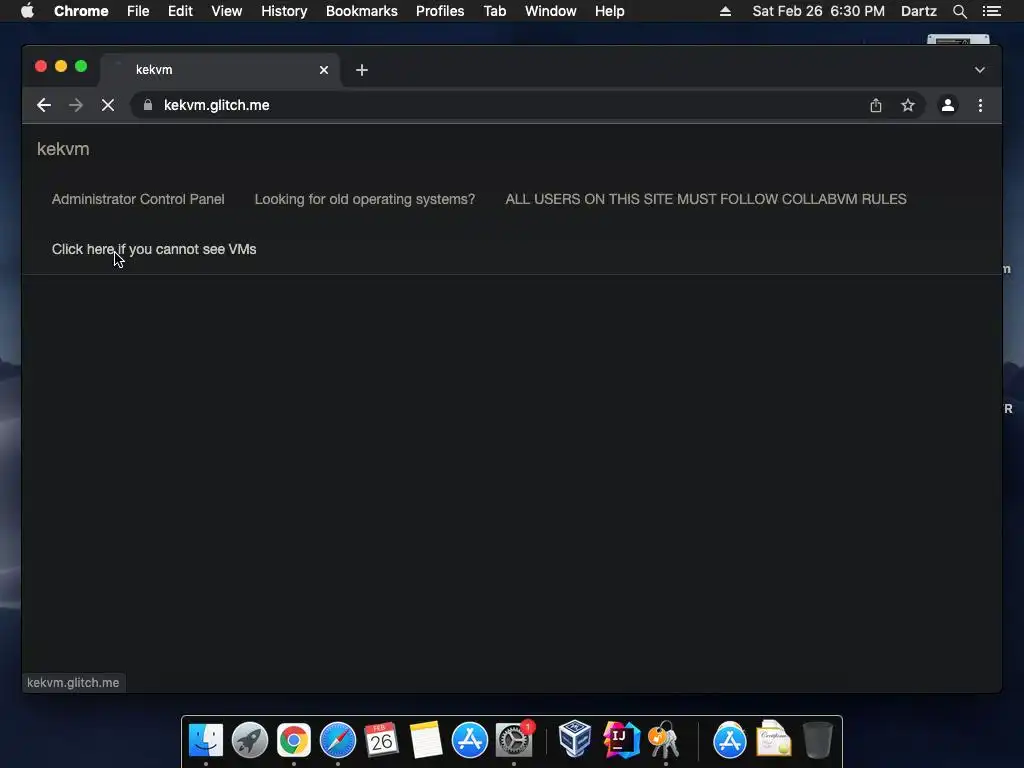This screenshot has width=1024, height=768.
Task: Open Google Chrome from the Dock
Action: [x=294, y=741]
